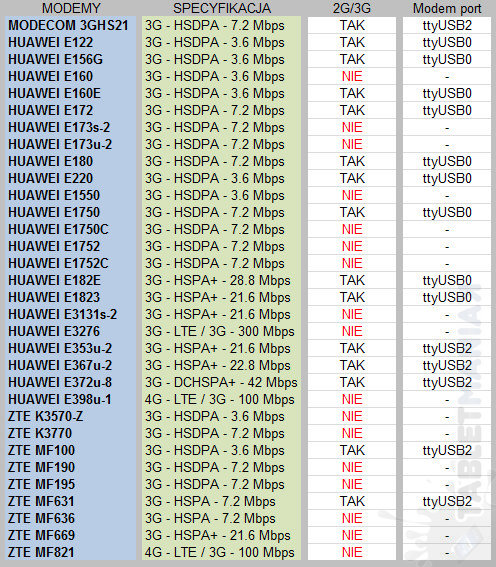
Task: Select the Modem port column header
Action: pos(447,8)
